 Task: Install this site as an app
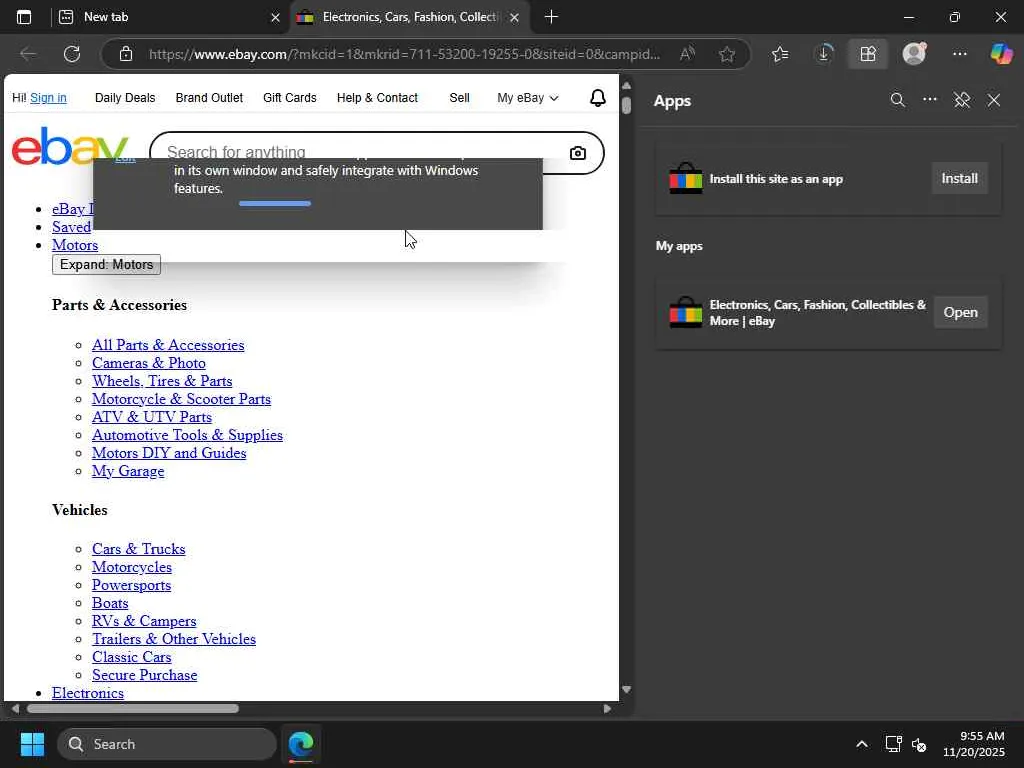[959, 178]
